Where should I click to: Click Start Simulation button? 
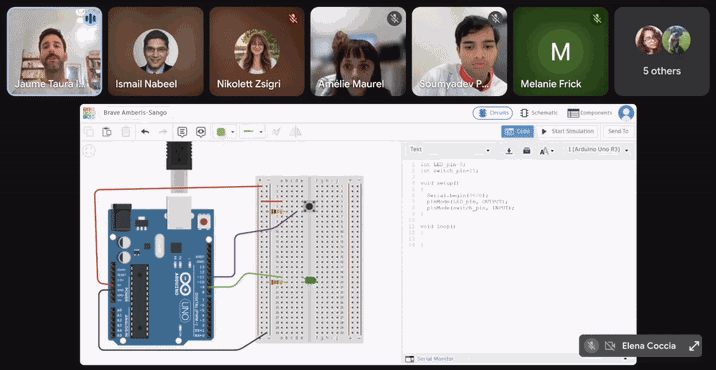(x=568, y=132)
